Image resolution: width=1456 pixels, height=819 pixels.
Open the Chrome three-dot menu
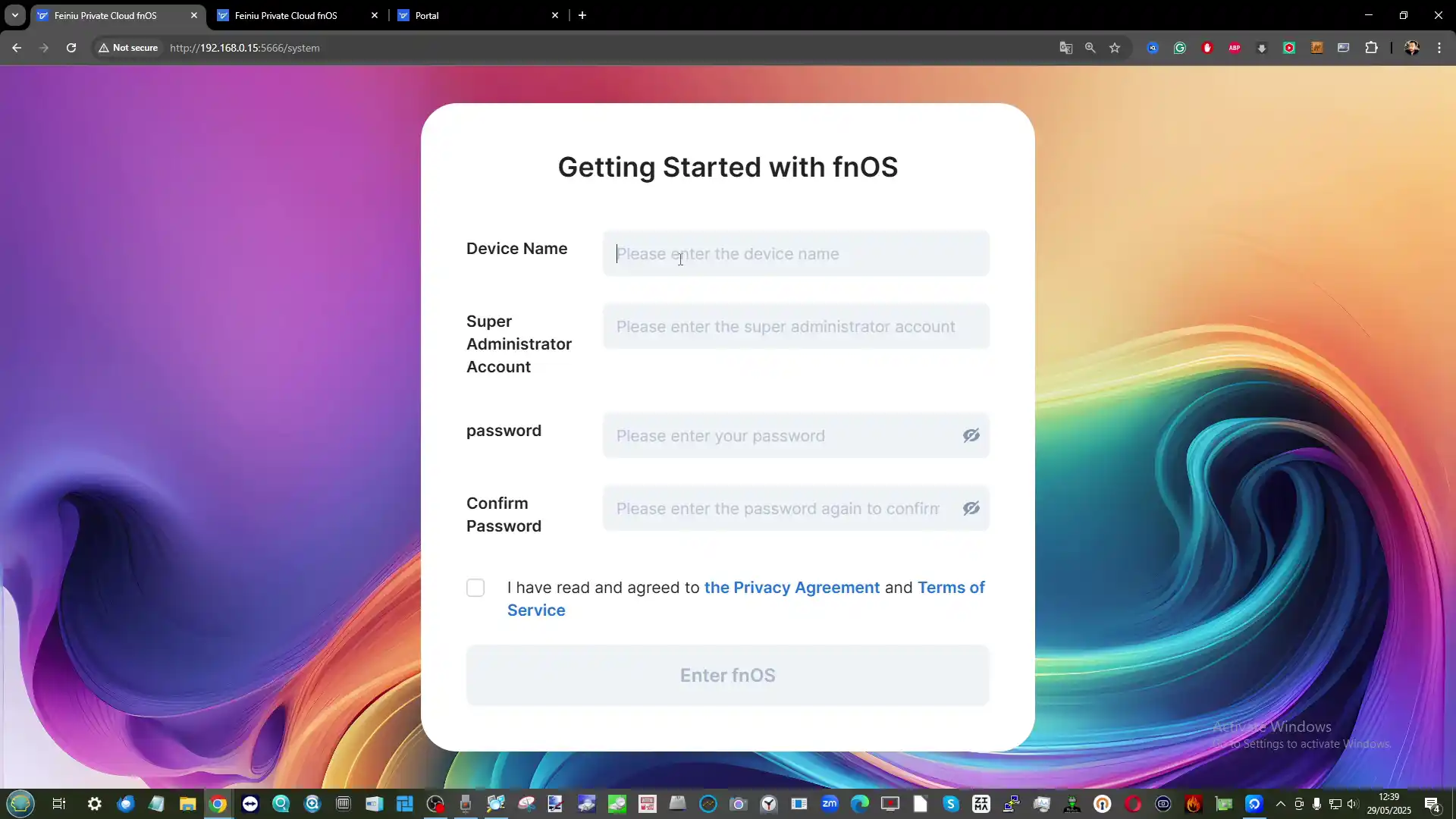(x=1439, y=48)
